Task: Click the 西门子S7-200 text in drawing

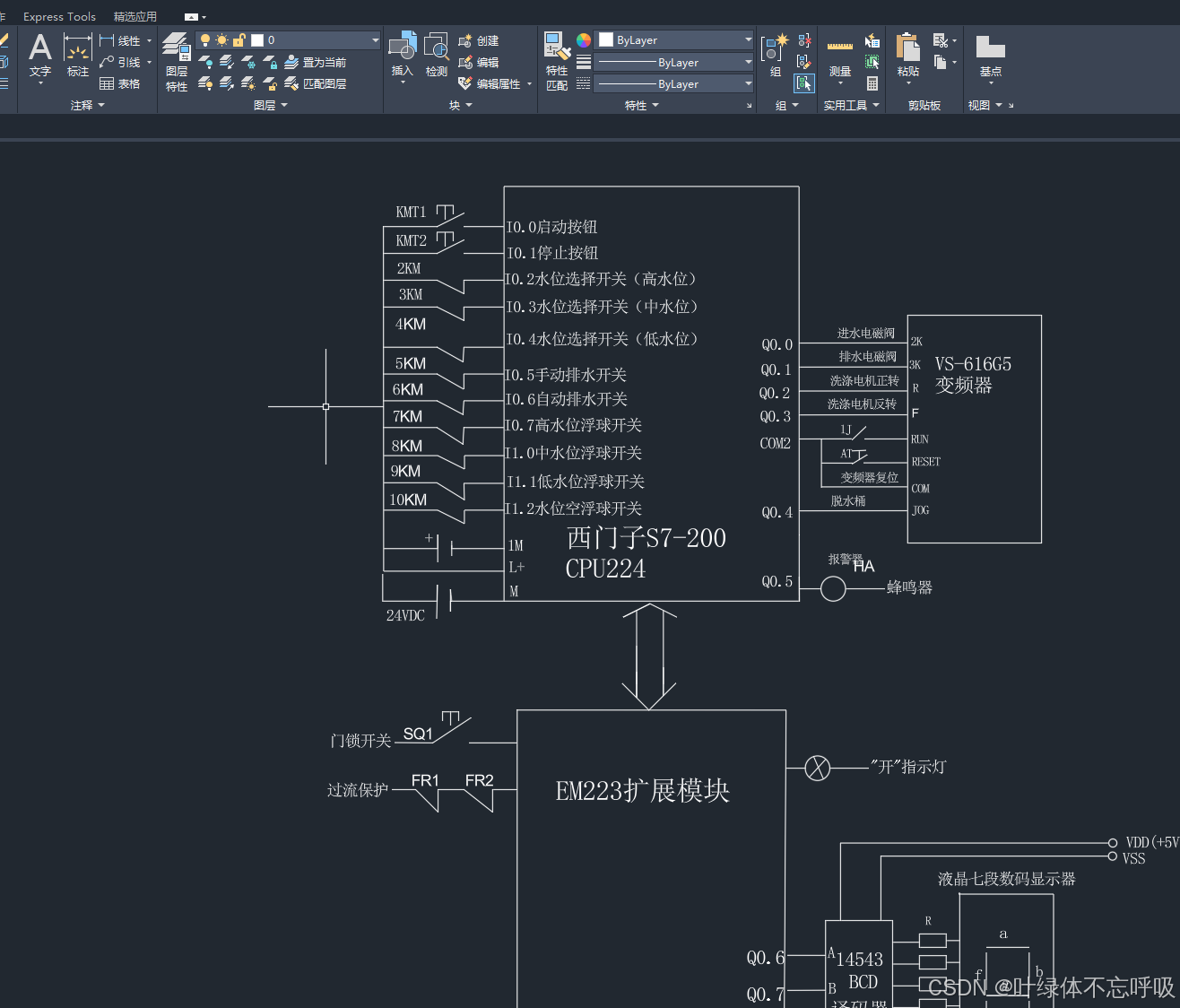Action: (x=646, y=537)
